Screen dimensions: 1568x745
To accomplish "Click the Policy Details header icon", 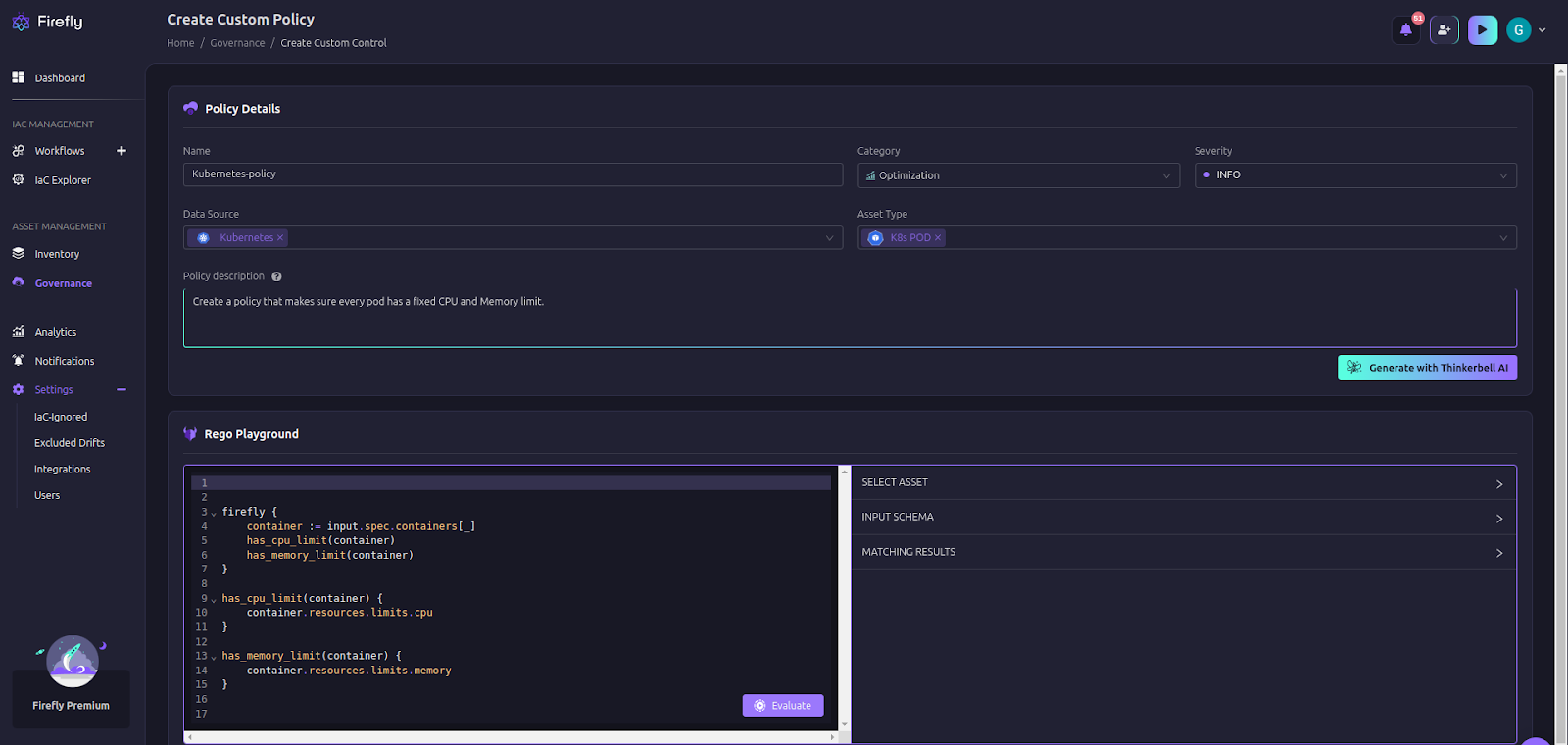I will [x=190, y=108].
